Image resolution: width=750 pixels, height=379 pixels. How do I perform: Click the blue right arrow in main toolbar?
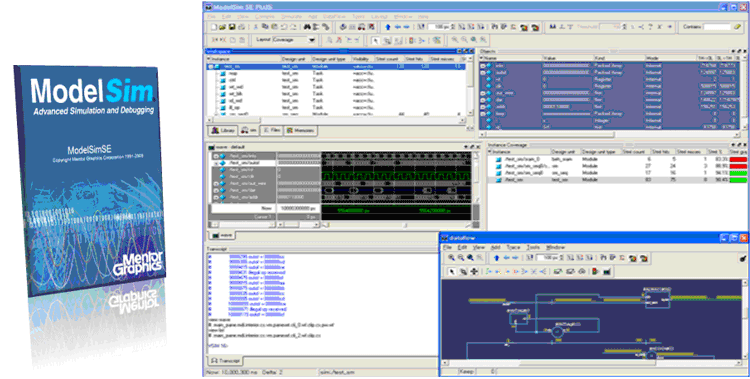pos(407,27)
